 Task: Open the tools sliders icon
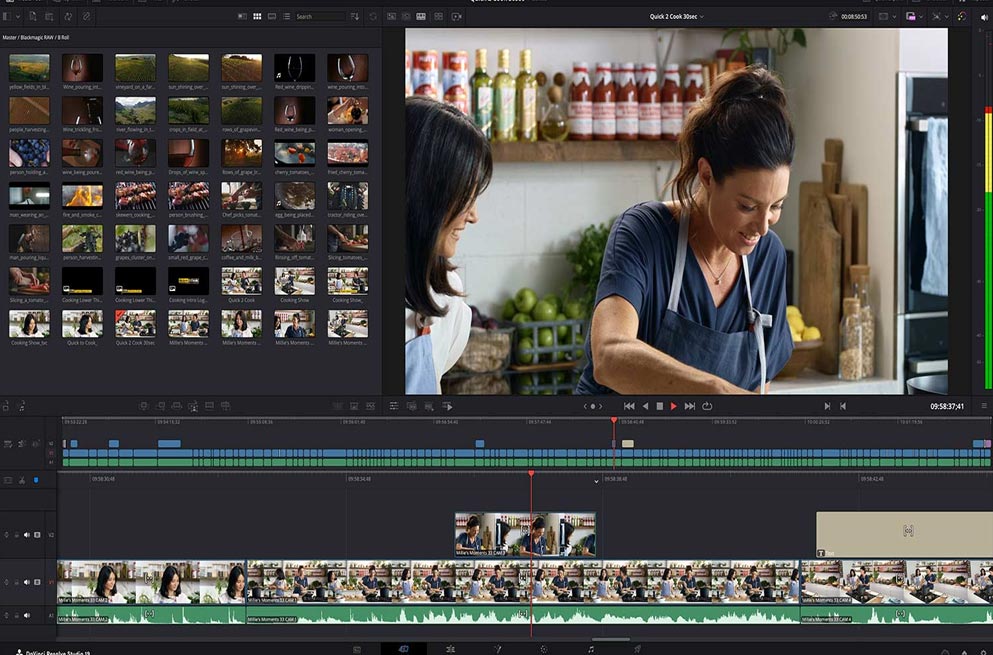(394, 406)
